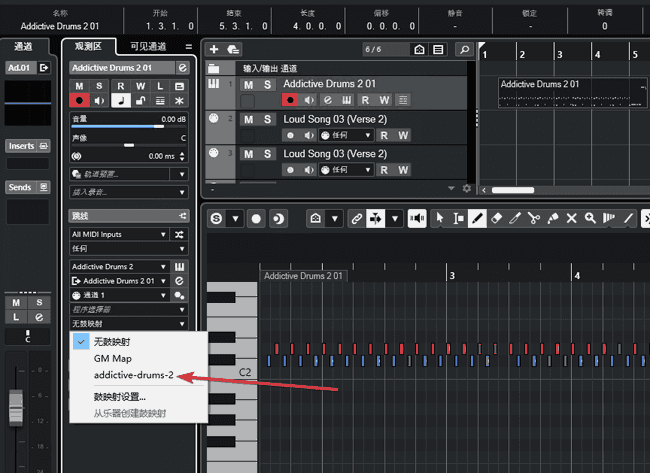
Task: Click the channel volume fader handle
Action: [16, 408]
